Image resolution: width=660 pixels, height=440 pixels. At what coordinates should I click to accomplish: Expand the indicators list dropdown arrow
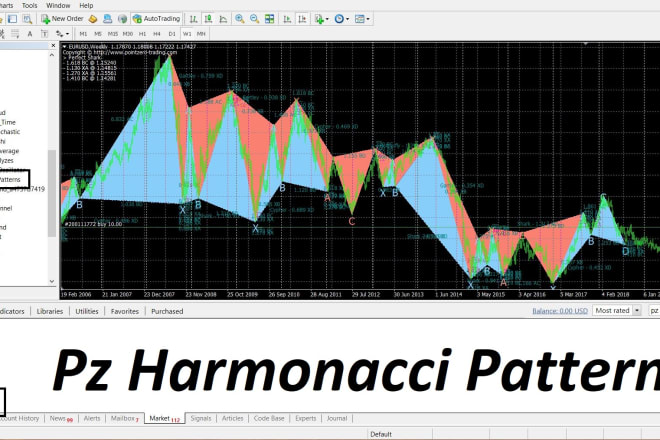(x=327, y=19)
